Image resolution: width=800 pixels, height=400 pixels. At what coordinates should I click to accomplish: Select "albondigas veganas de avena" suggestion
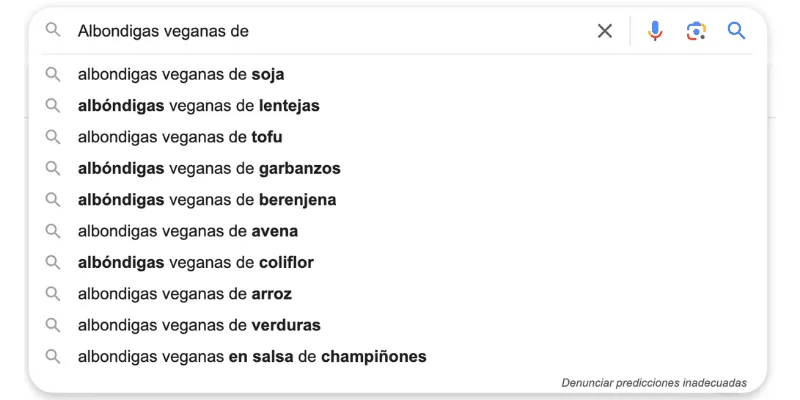(x=188, y=231)
